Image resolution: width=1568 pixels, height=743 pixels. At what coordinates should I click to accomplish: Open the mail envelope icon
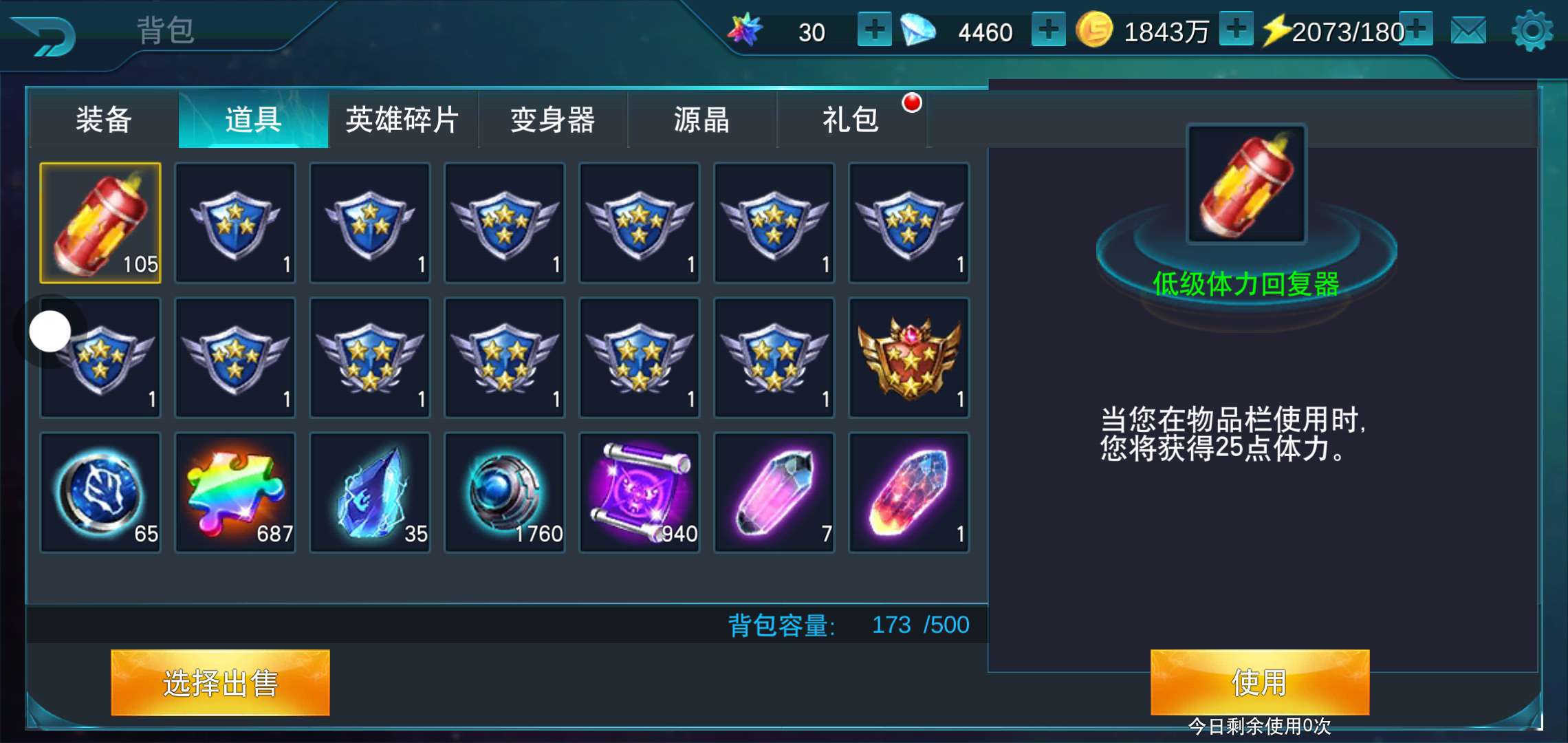(1468, 31)
